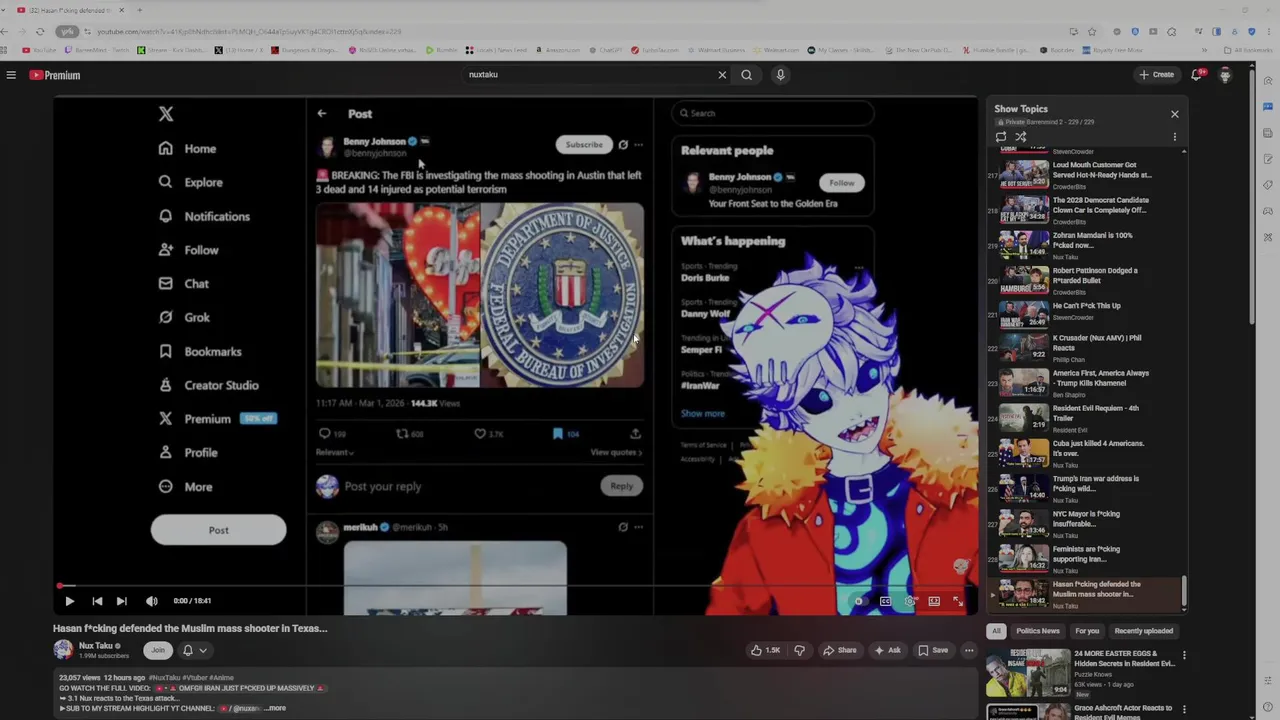This screenshot has width=1280, height=720.
Task: Click the Ask button
Action: click(x=888, y=650)
